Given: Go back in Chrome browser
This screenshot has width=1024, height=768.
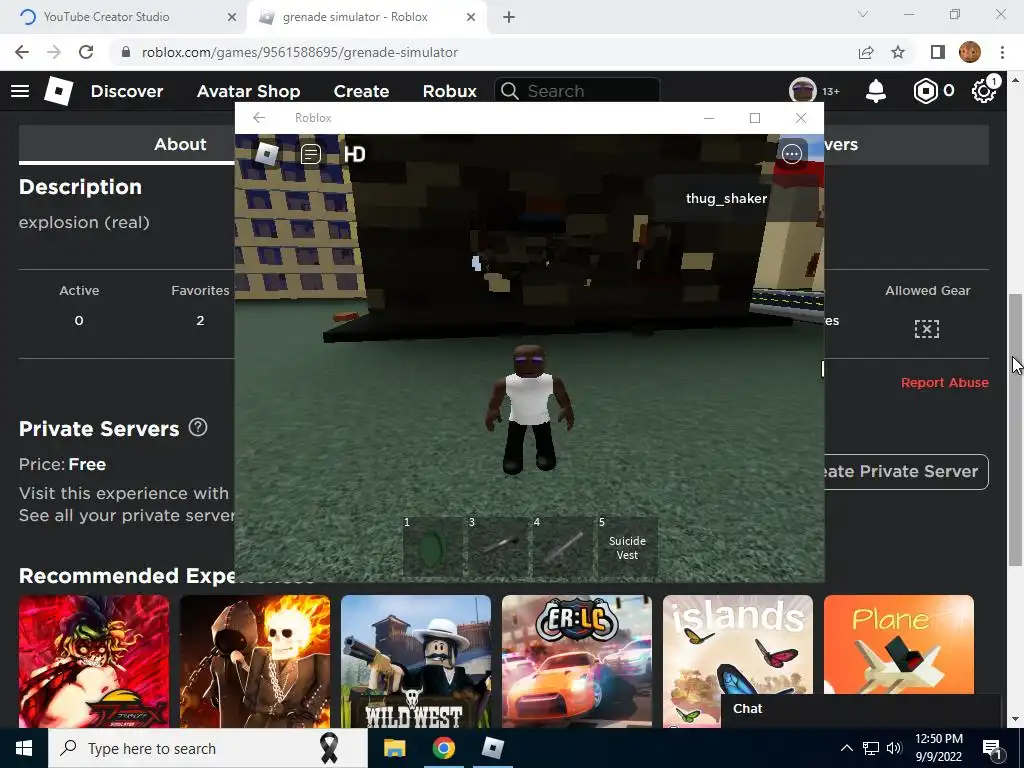Looking at the screenshot, I should coord(22,52).
